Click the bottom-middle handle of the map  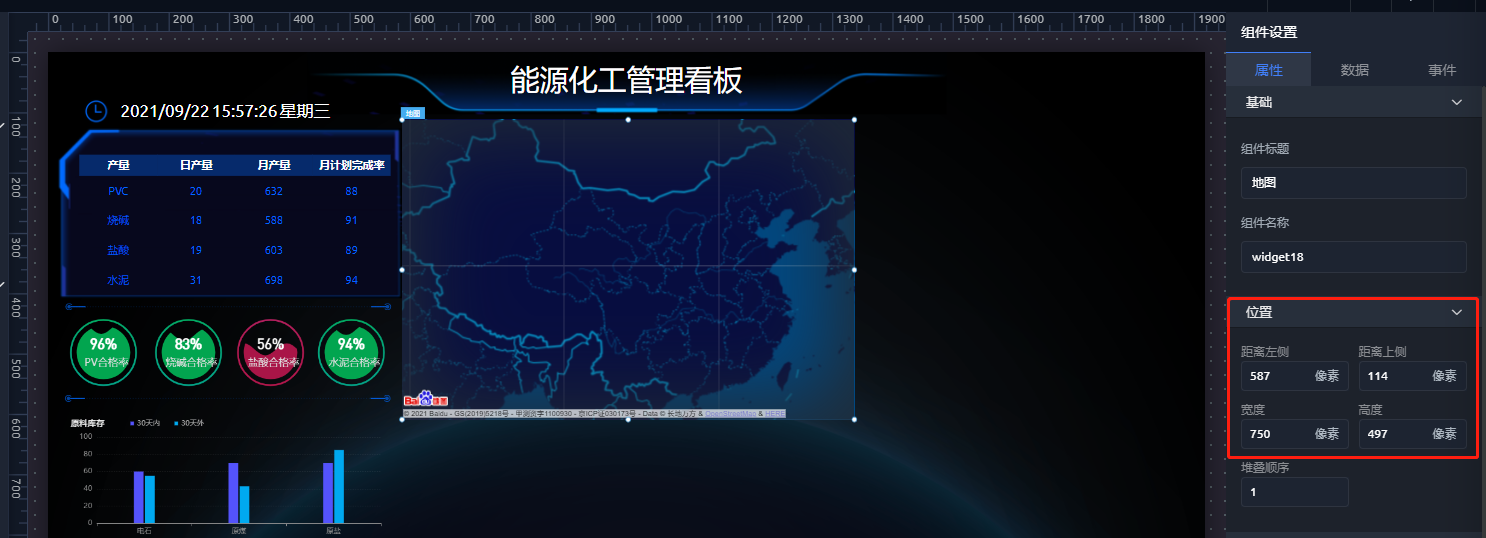(628, 419)
